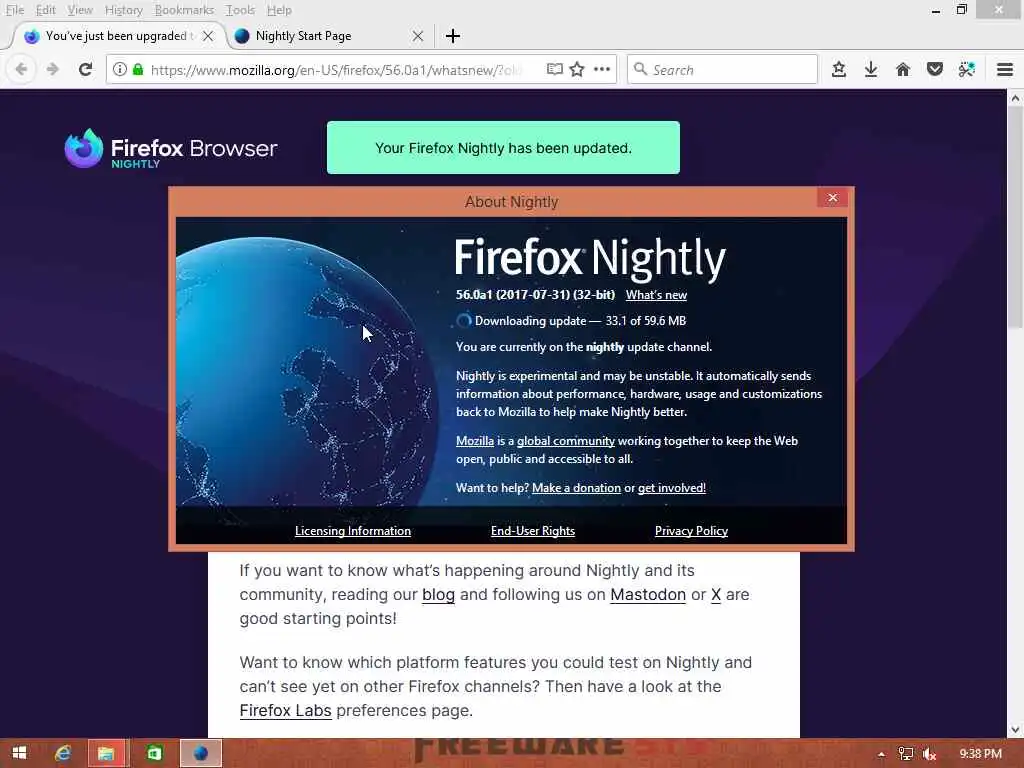
Task: Close the About Nightly dialog
Action: [x=832, y=198]
